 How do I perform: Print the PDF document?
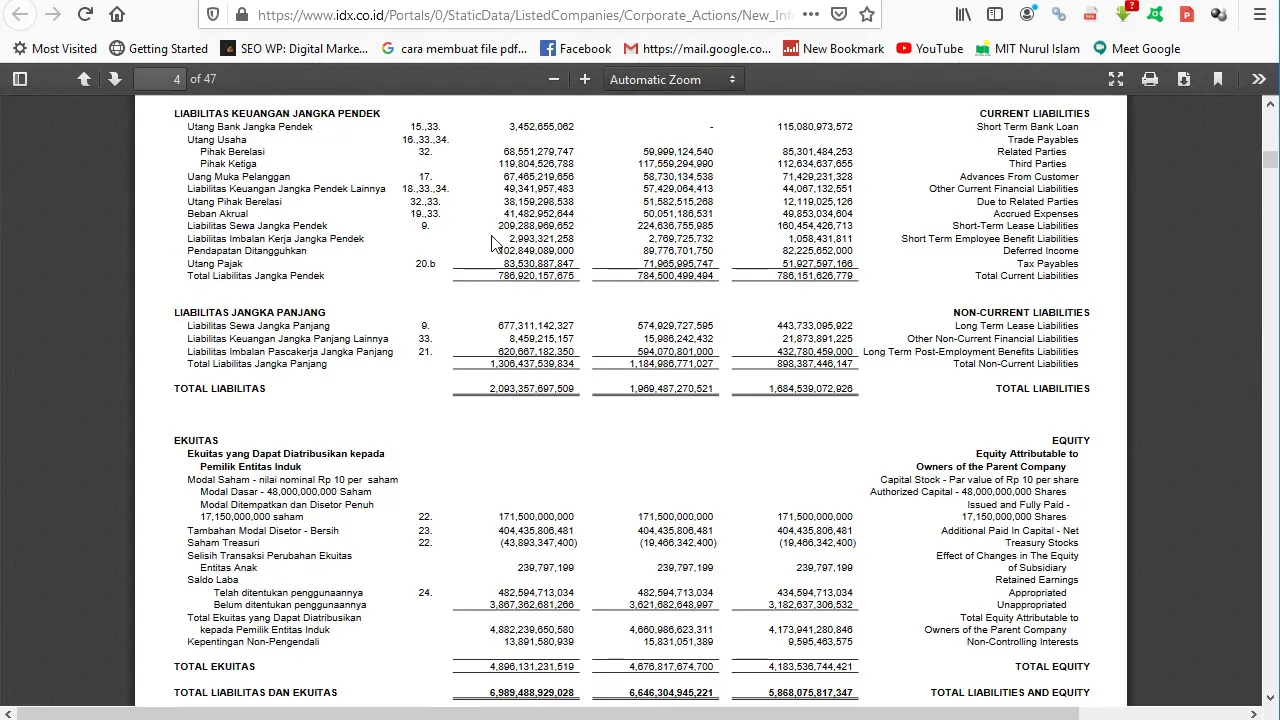click(1150, 79)
